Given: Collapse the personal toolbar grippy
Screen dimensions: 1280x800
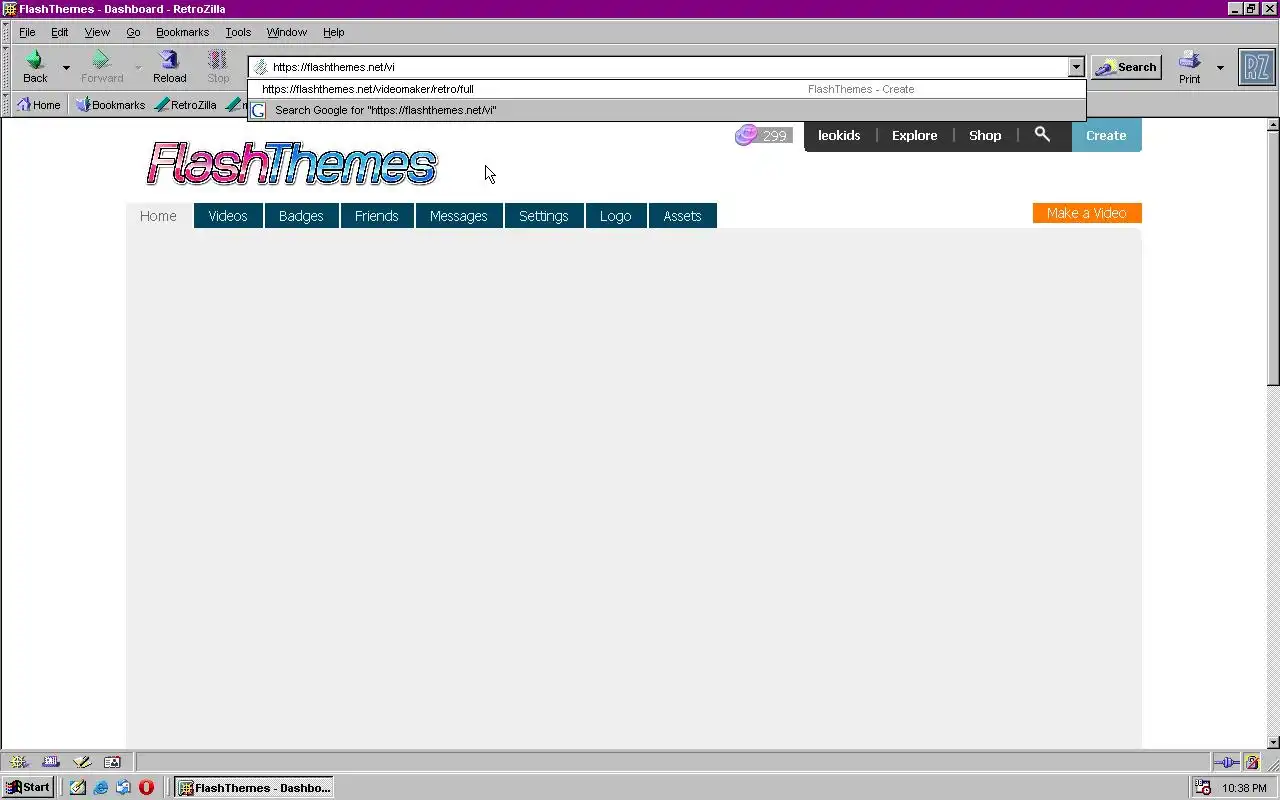Looking at the screenshot, I should coord(6,104).
